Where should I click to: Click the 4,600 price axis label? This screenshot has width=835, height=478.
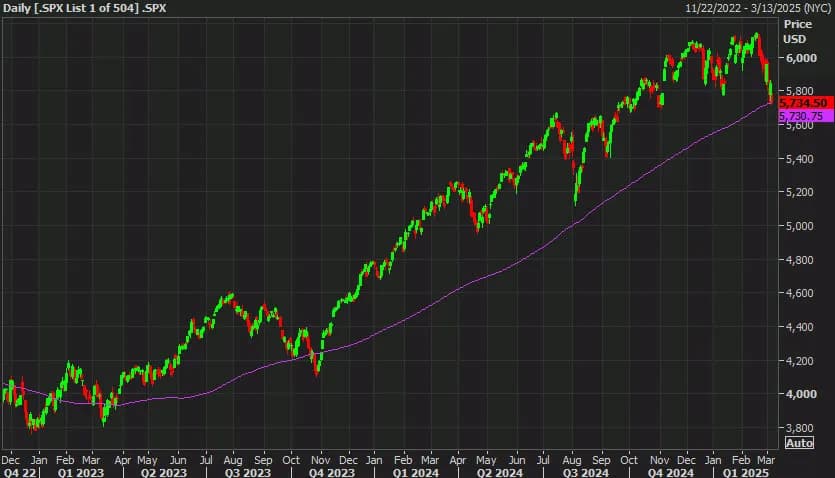tap(799, 293)
